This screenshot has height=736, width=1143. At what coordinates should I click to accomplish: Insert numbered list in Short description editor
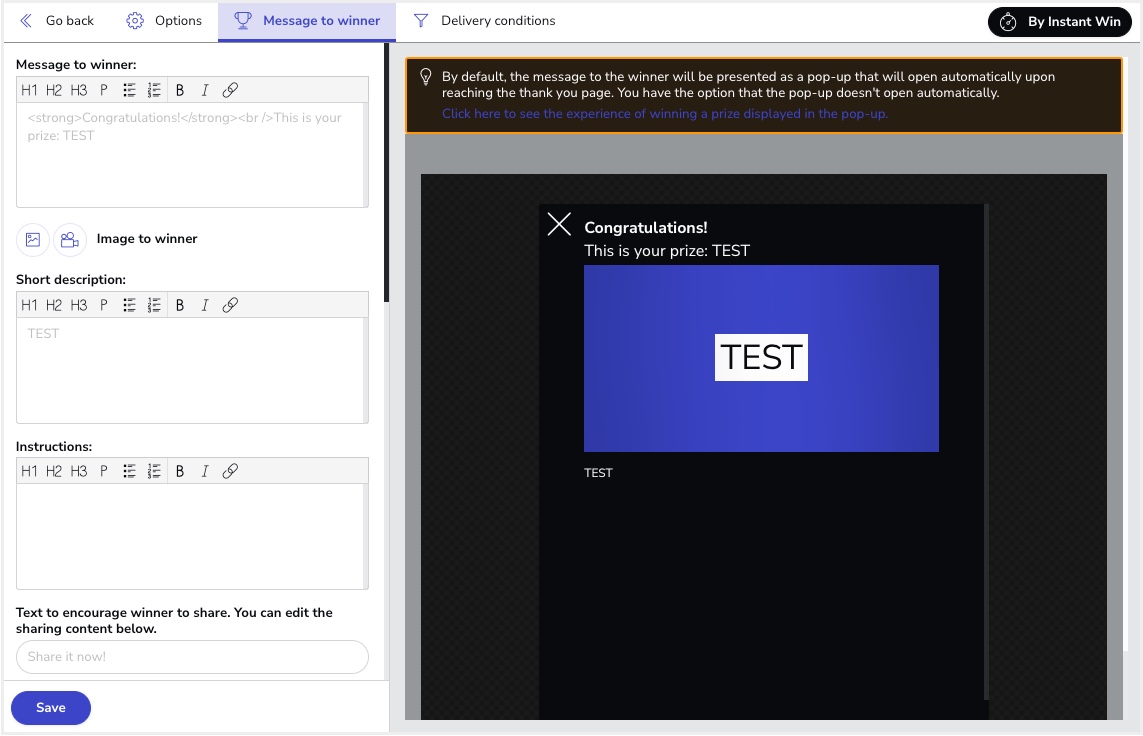pyautogui.click(x=154, y=305)
